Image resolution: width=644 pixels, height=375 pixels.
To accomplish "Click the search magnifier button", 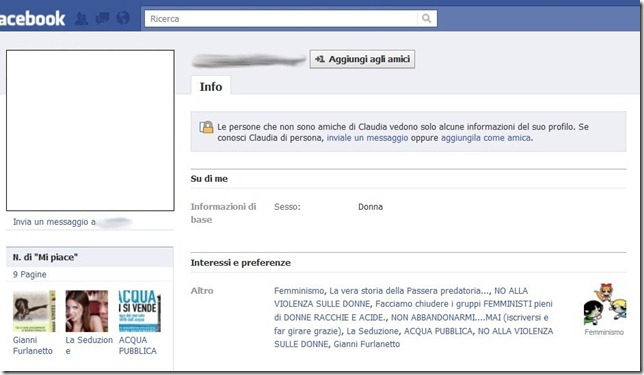I will pos(427,18).
